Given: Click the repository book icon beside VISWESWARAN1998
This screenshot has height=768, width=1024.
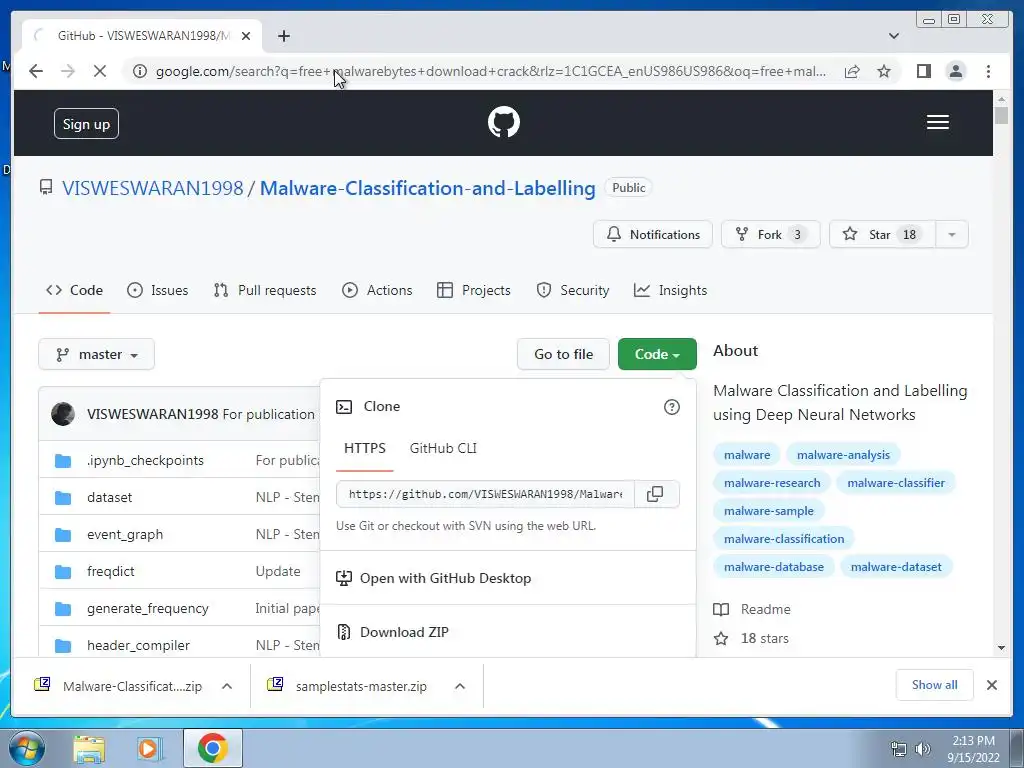Looking at the screenshot, I should click(46, 187).
